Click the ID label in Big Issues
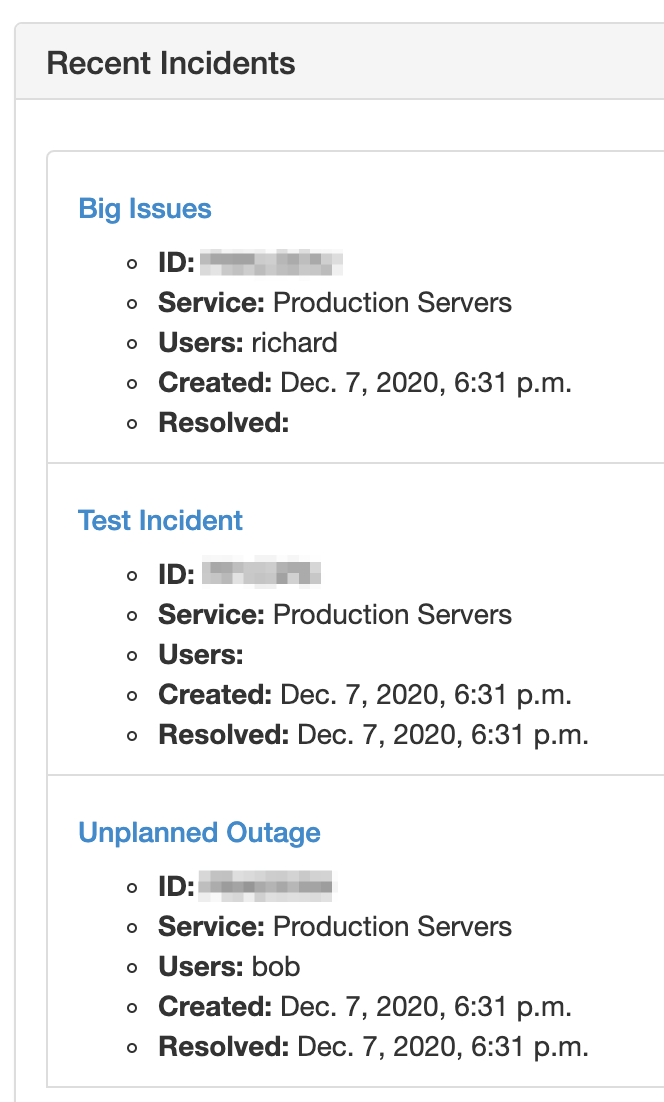The image size is (664, 1102). click(x=176, y=263)
